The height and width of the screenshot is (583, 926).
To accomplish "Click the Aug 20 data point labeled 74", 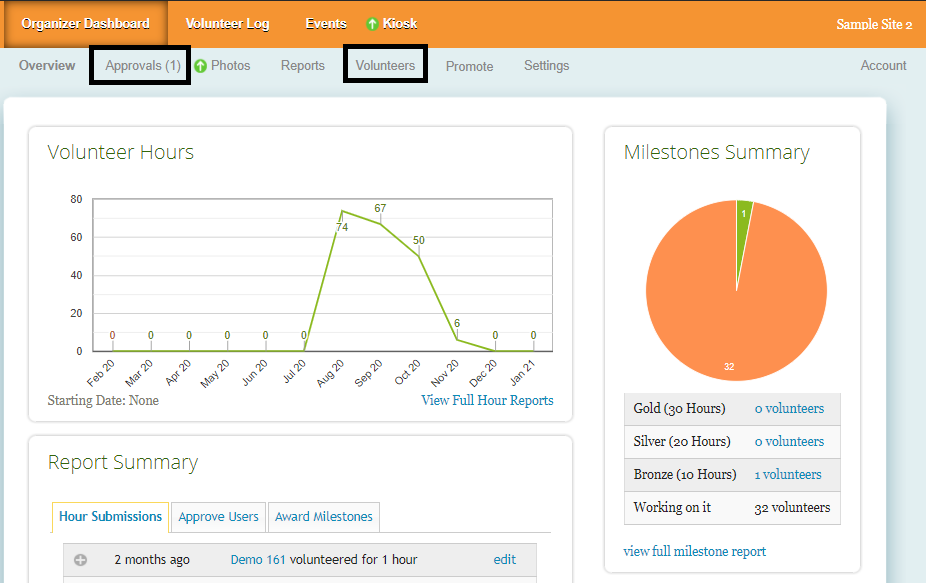I will tap(342, 211).
